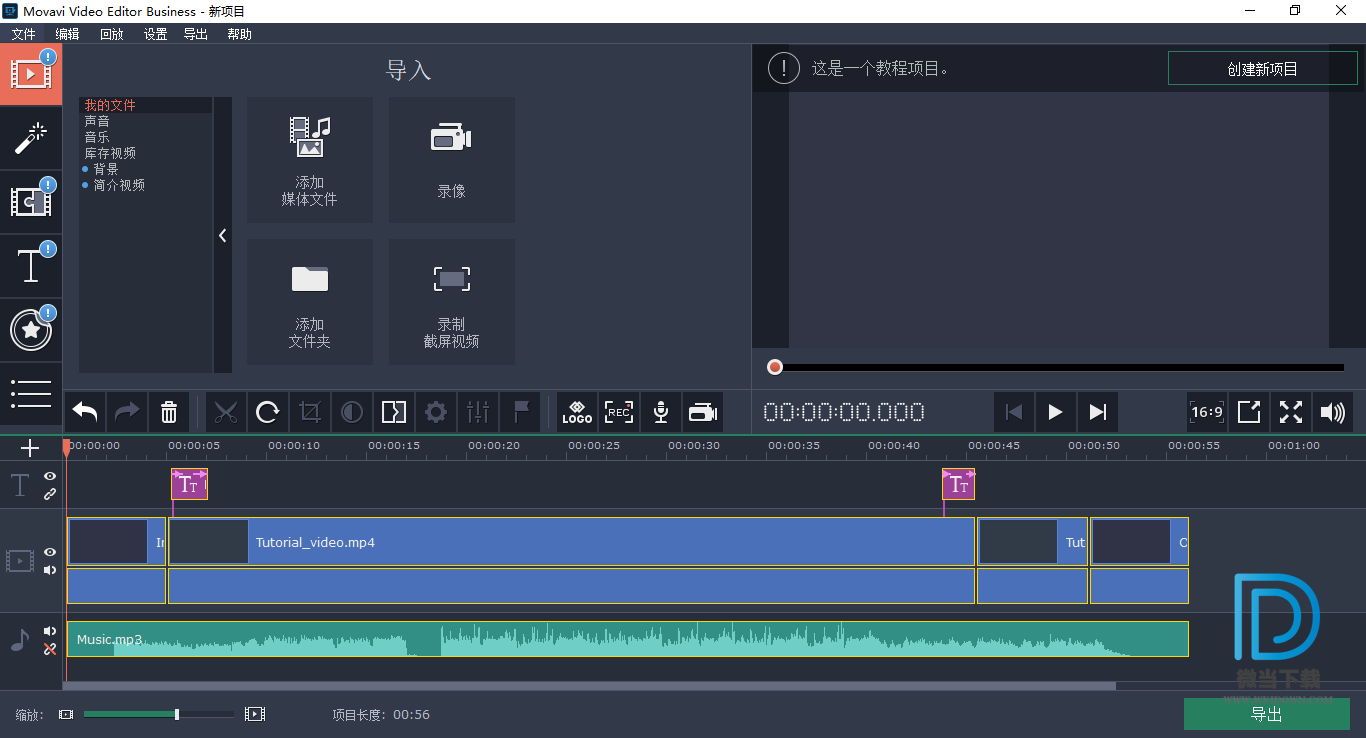Toggle title track visibility eye
This screenshot has width=1366, height=738.
pyautogui.click(x=50, y=477)
